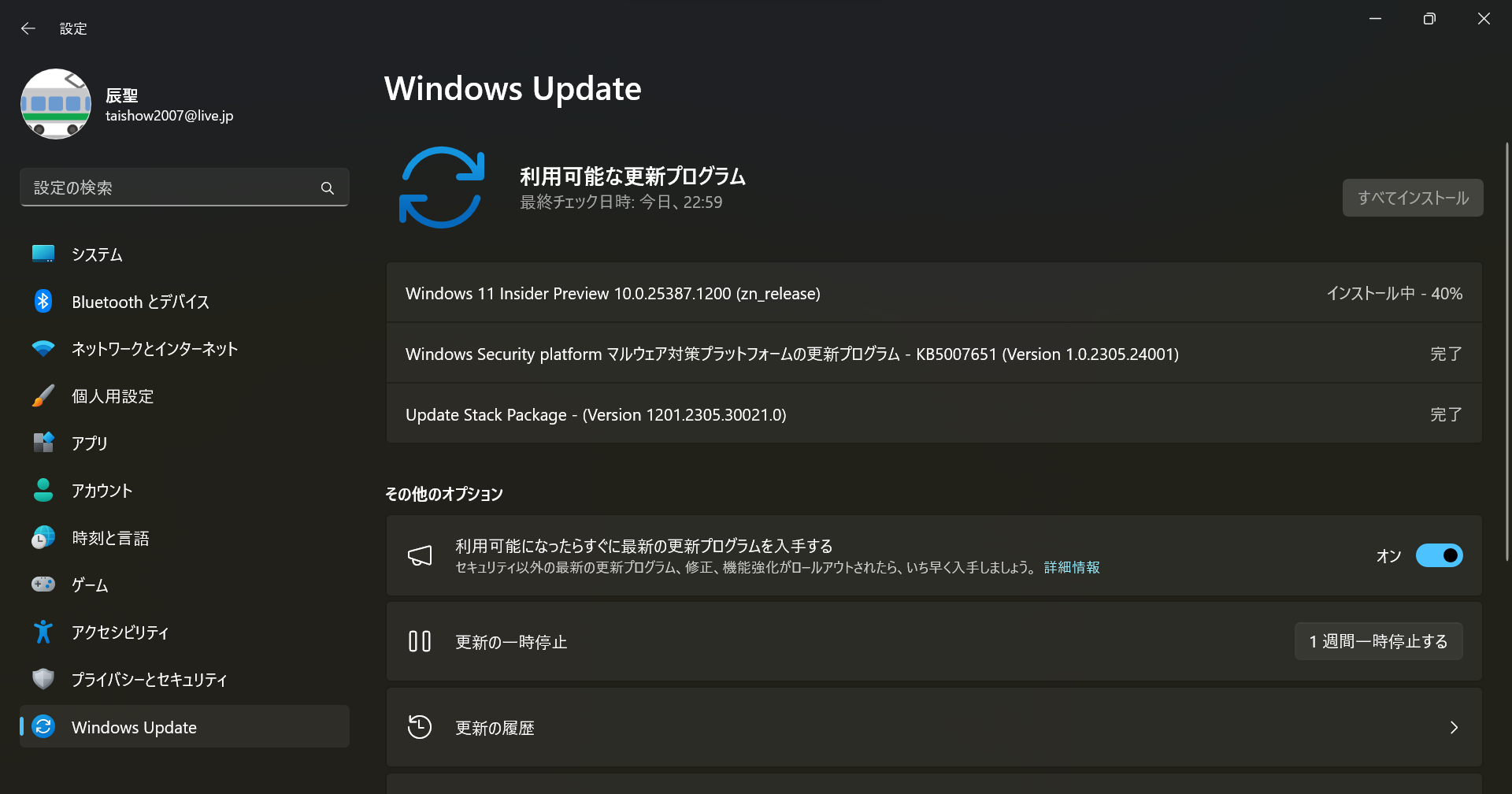Click 1 週間一時停止する button
This screenshot has height=794, width=1512.
click(x=1378, y=641)
